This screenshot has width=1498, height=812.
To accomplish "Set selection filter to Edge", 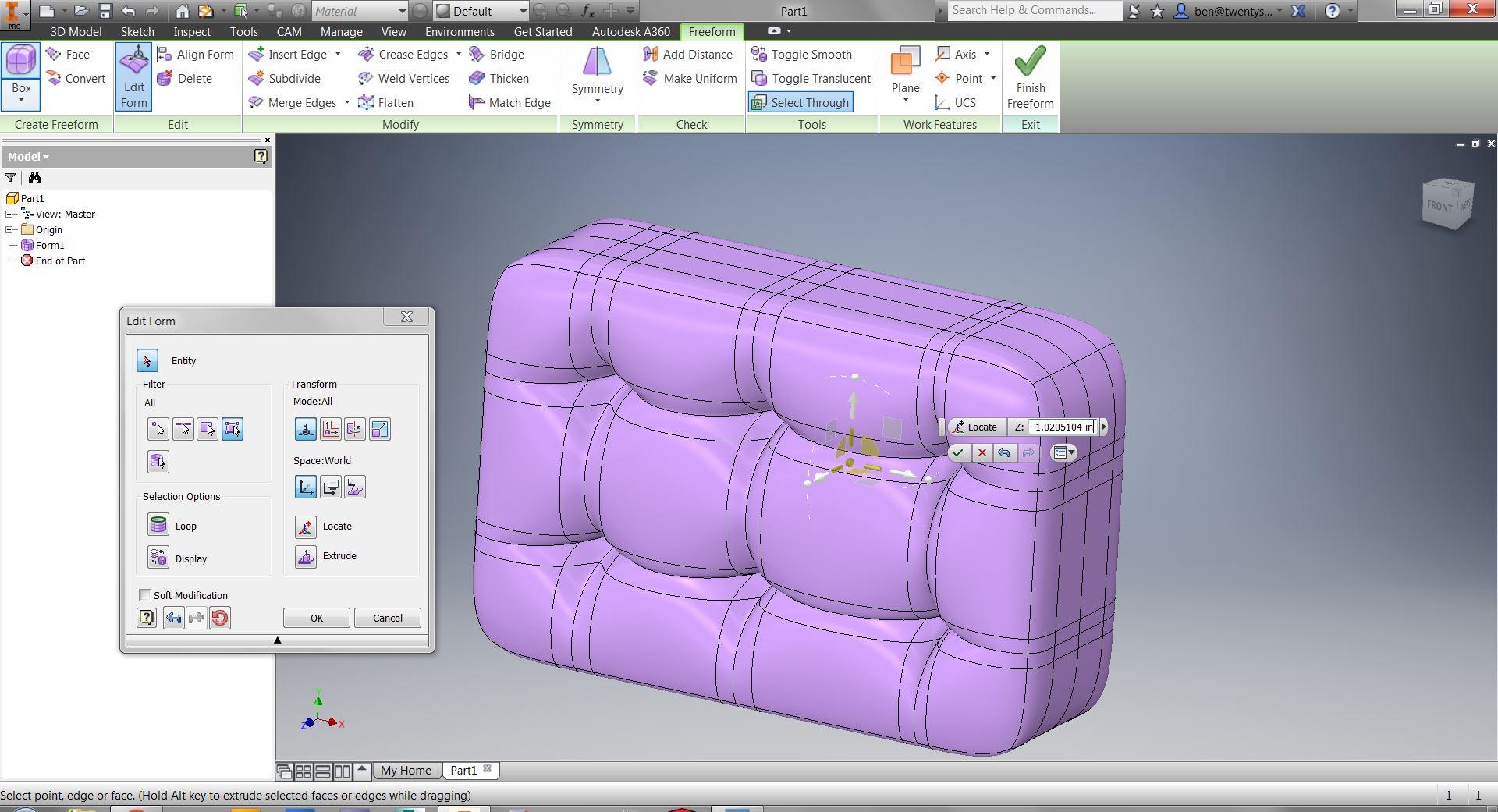I will (x=183, y=429).
